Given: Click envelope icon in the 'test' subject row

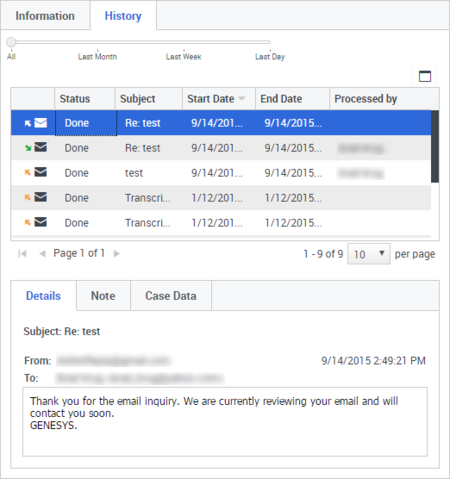Looking at the screenshot, I should (41, 172).
